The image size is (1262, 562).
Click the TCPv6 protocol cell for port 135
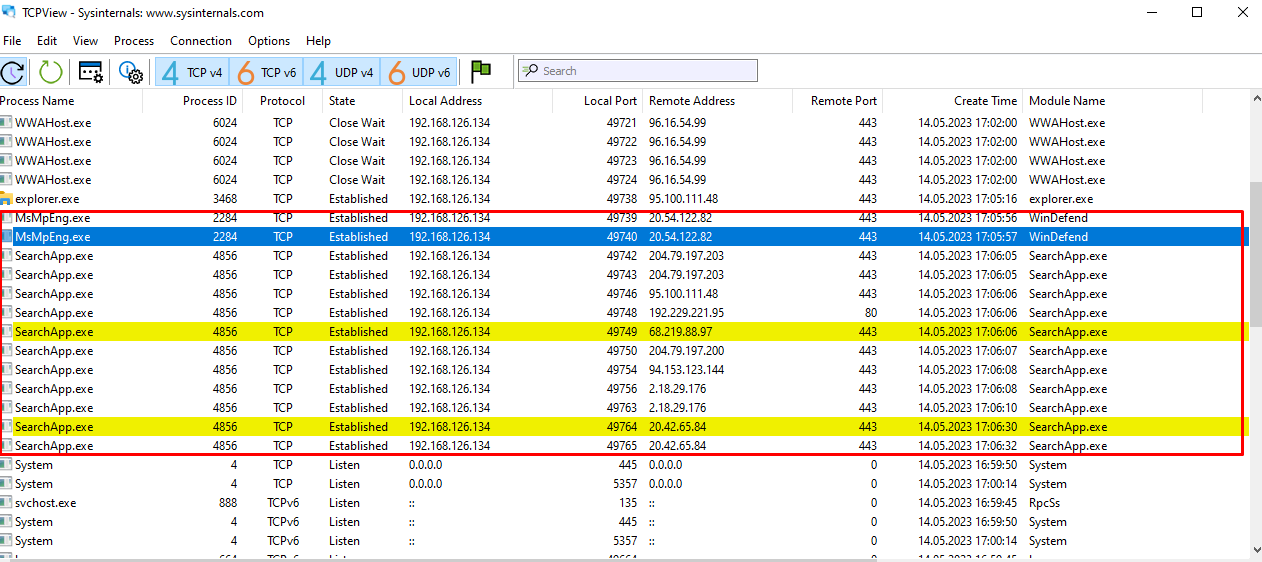pyautogui.click(x=283, y=503)
